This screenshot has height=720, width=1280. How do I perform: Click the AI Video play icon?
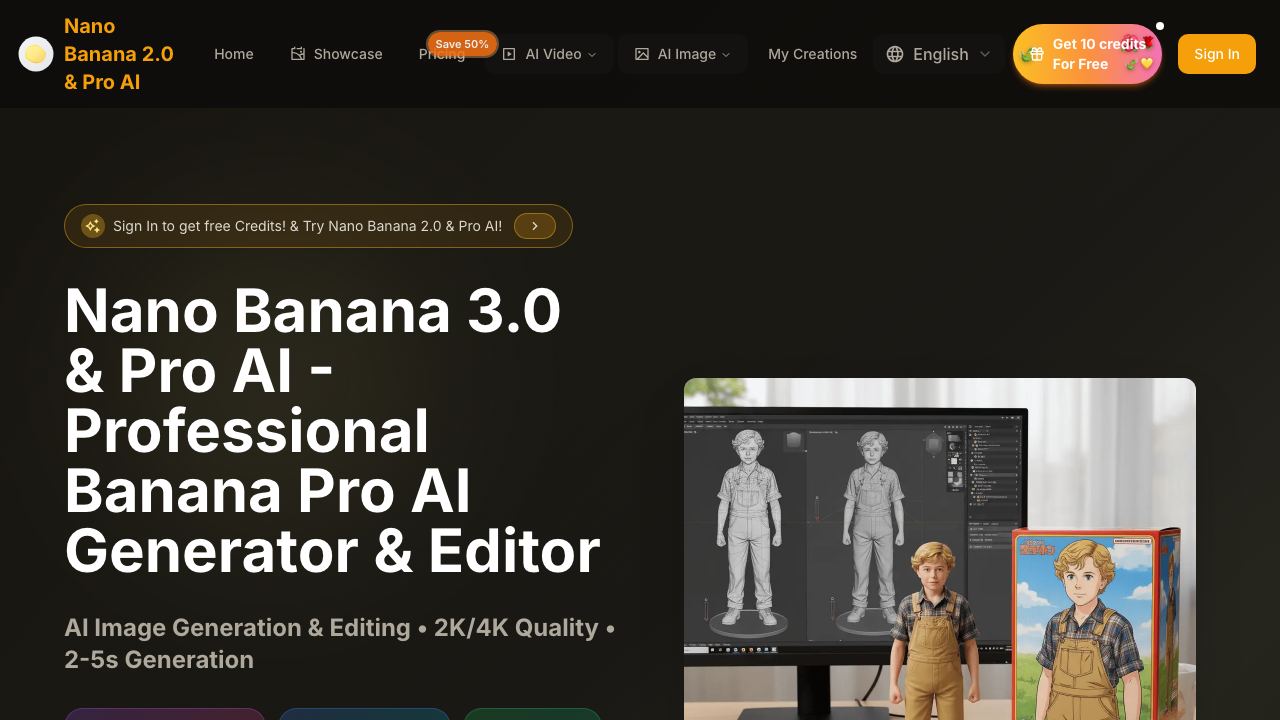tap(509, 54)
